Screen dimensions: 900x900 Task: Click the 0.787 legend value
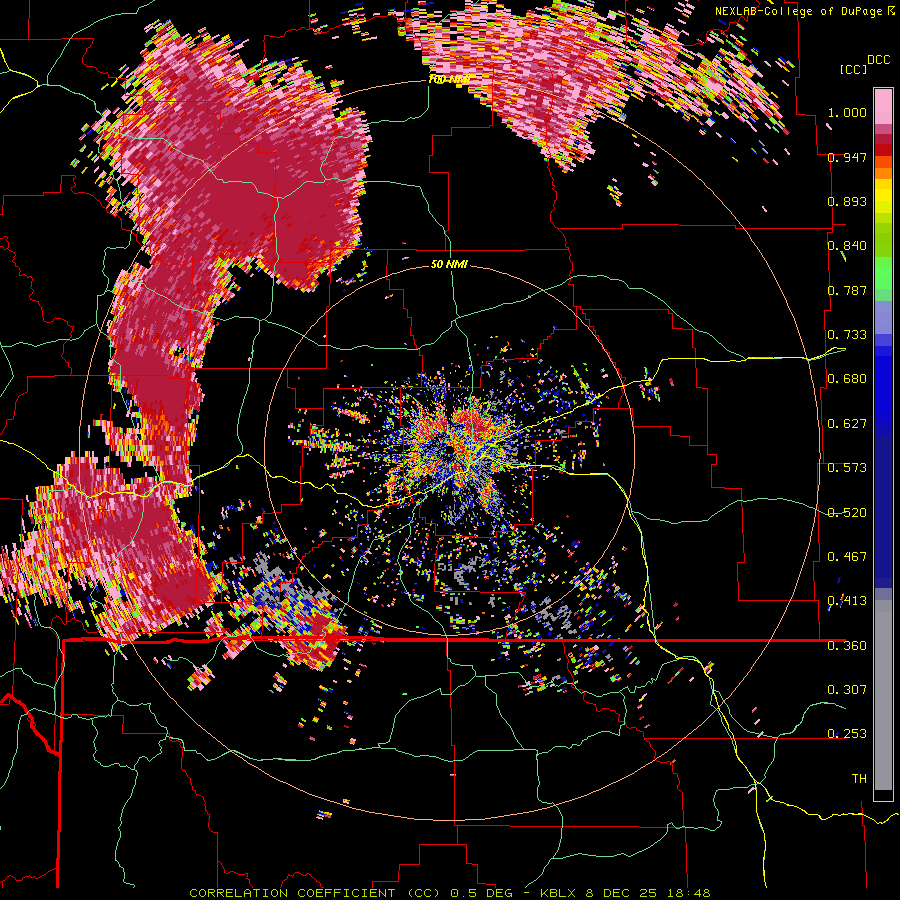847,290
